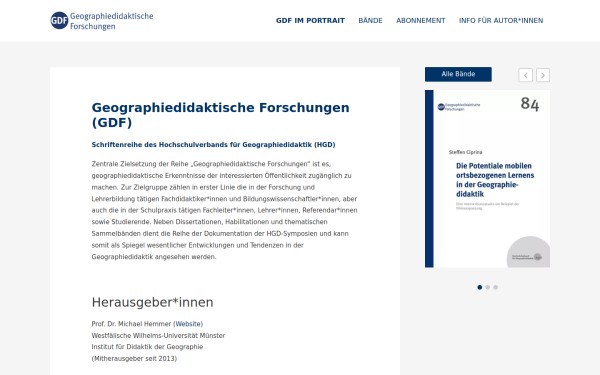Click the Alle Bände button
600x375 pixels.
(458, 74)
